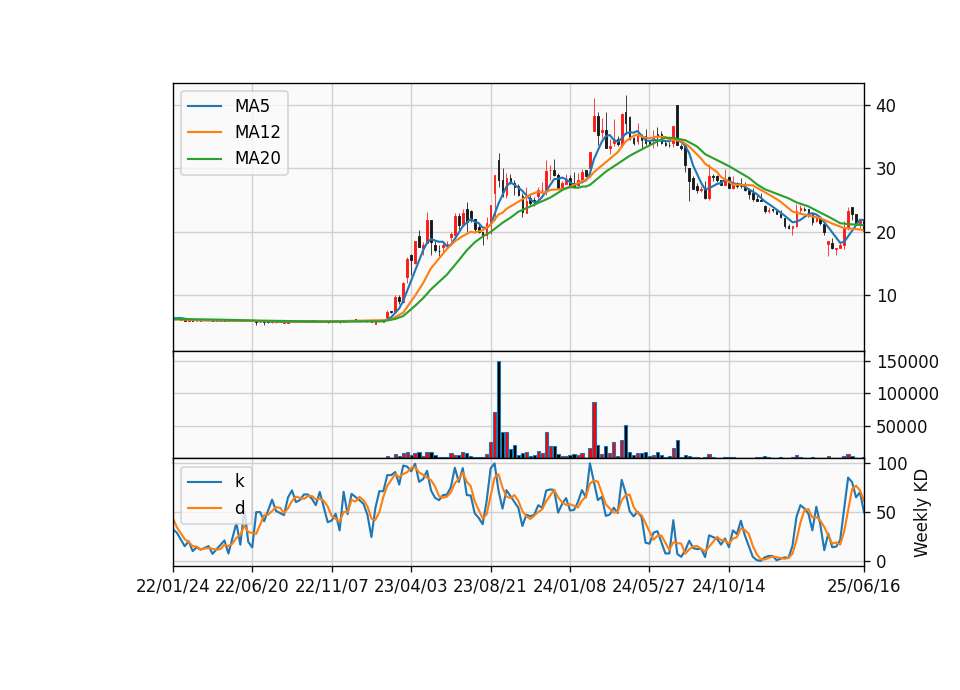
Task: Click the price axis value 20
Action: pos(886,233)
